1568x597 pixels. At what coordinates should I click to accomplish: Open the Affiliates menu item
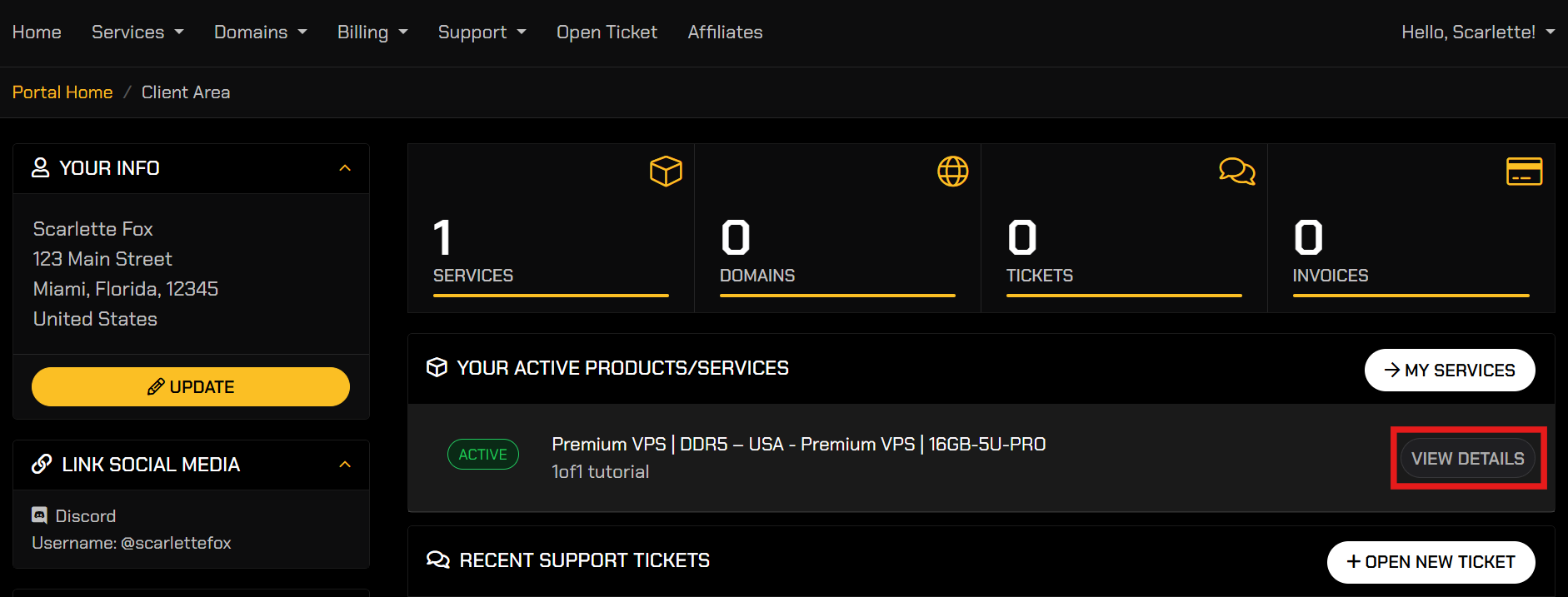(725, 32)
